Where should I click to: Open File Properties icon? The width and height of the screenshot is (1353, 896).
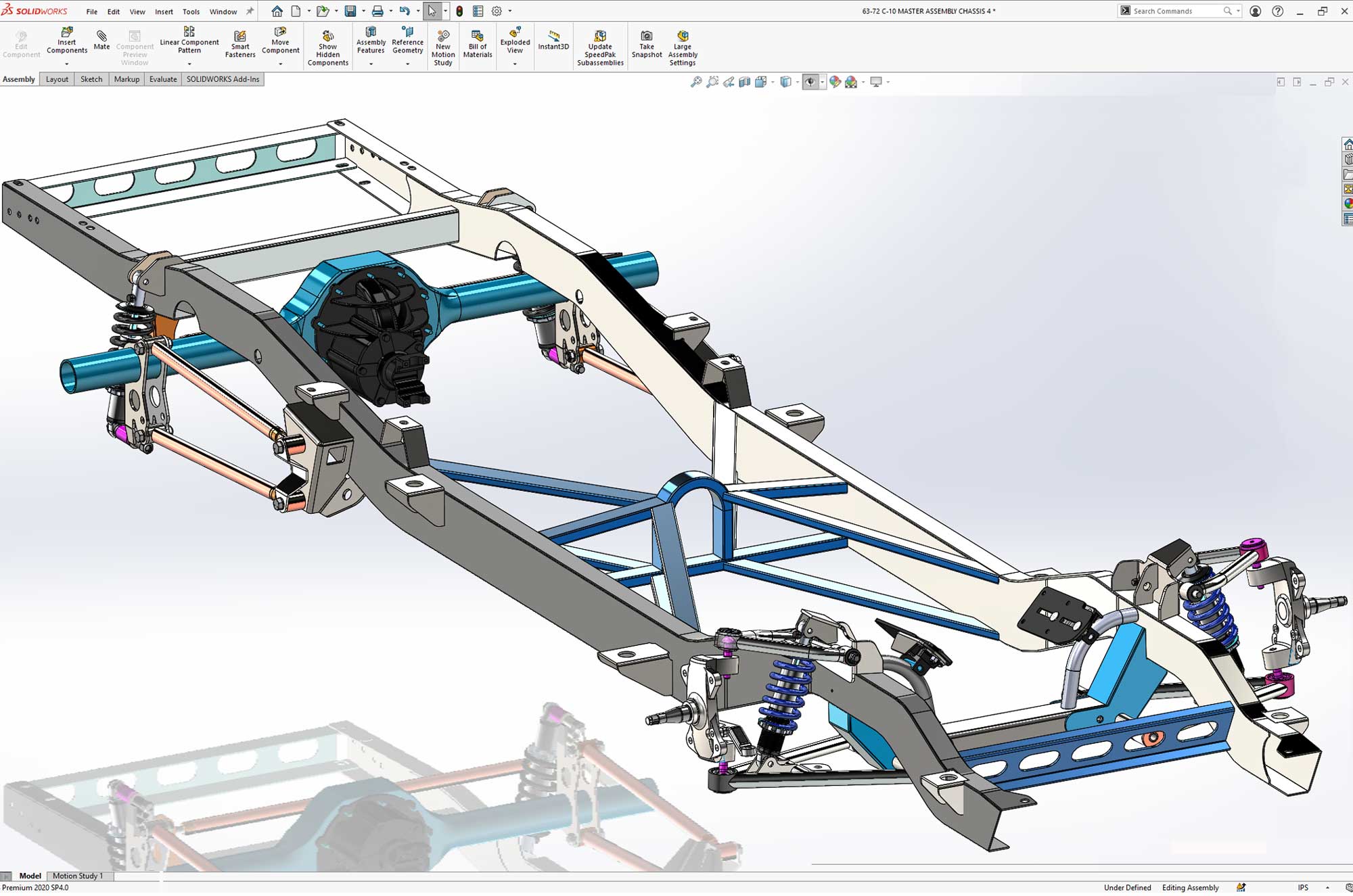478,11
